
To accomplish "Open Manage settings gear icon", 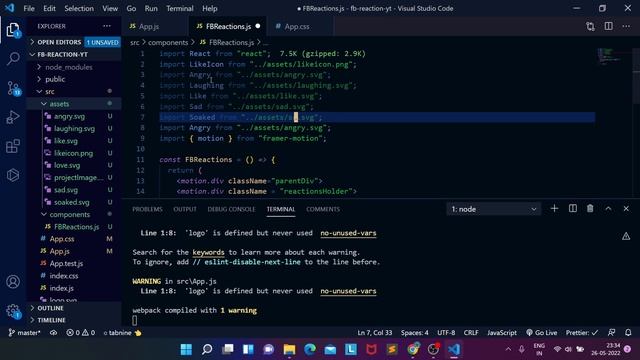I will (13, 311).
